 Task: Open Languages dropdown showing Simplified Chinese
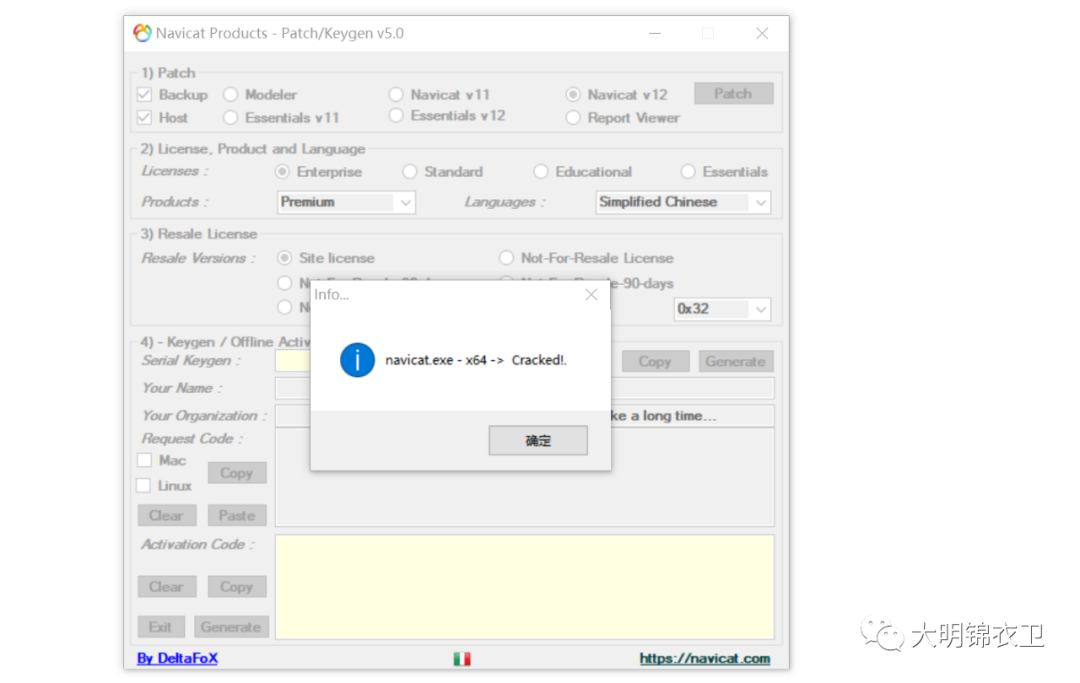pos(683,202)
